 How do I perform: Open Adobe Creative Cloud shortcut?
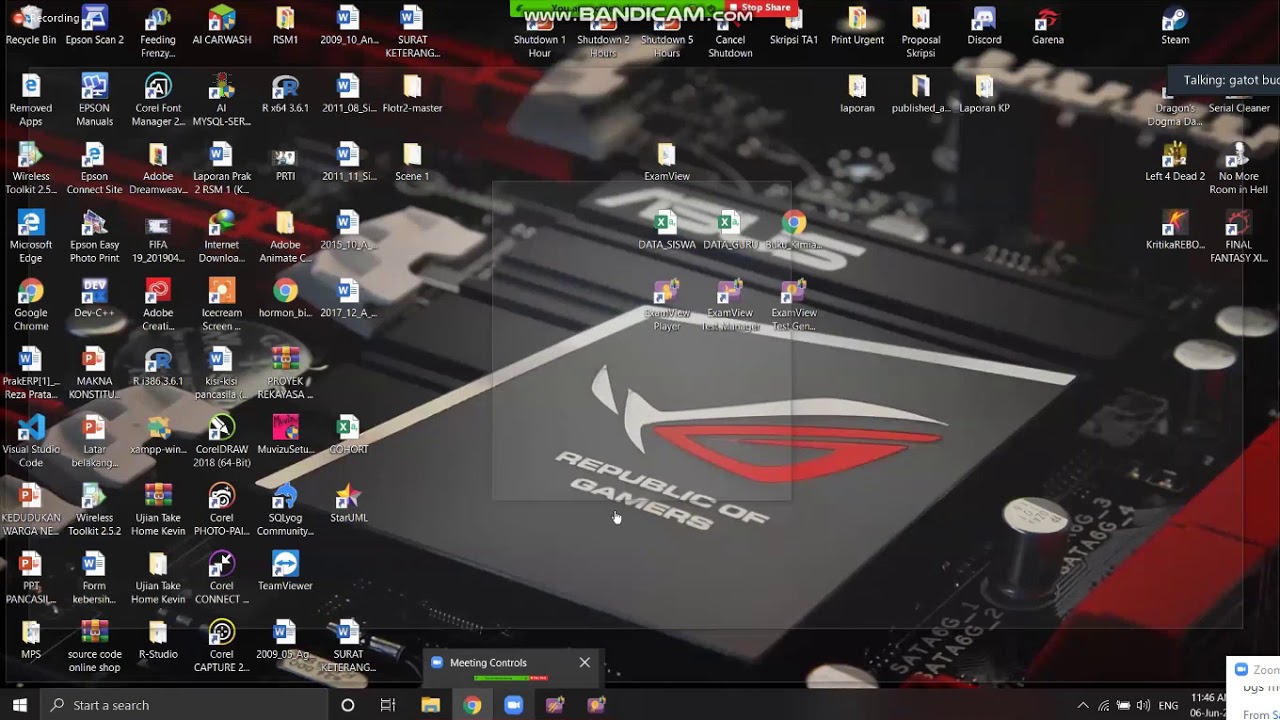pyautogui.click(x=158, y=306)
